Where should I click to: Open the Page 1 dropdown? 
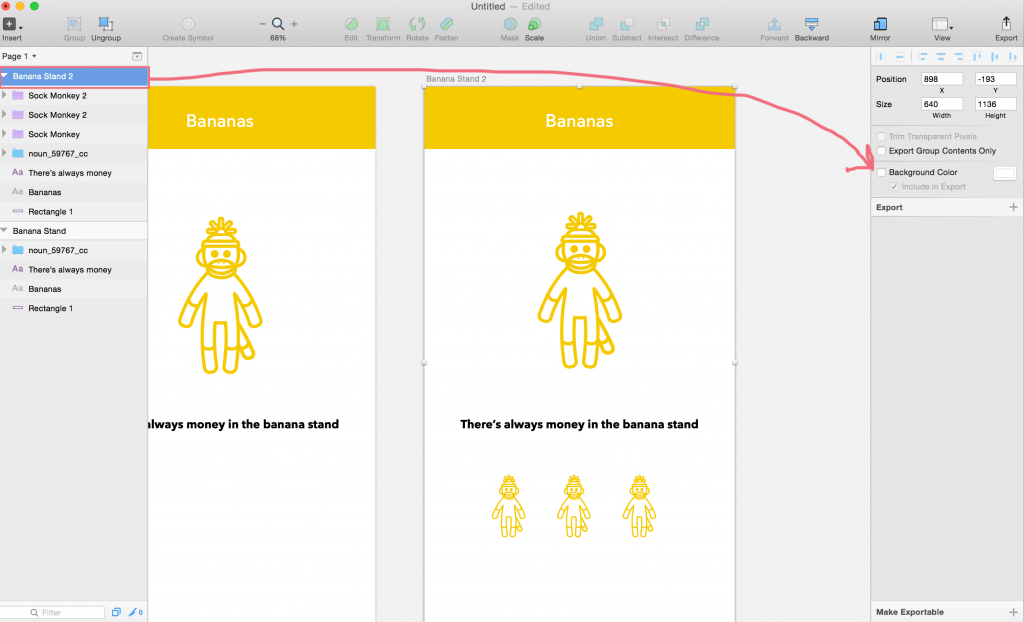pos(20,56)
